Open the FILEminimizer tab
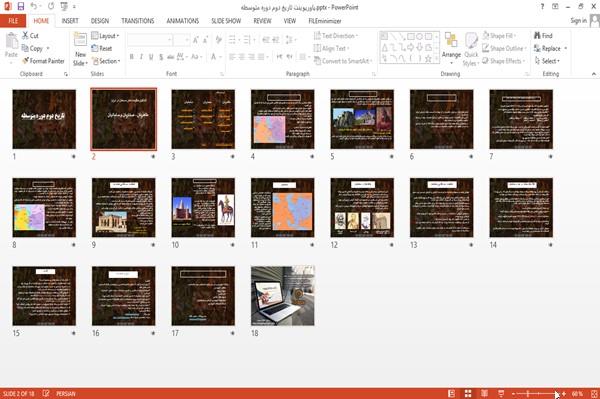Viewport: 600px width, 399px height. (x=325, y=21)
